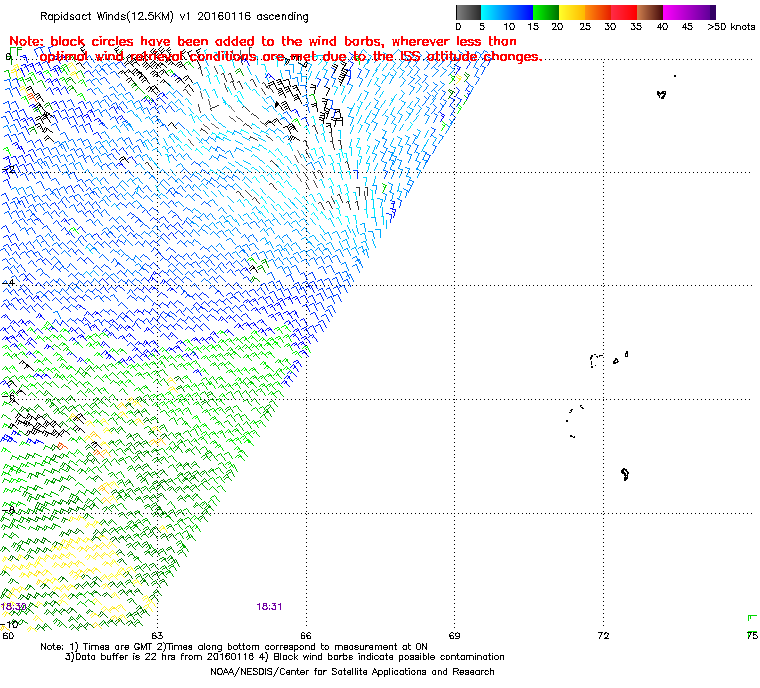Click the '-4' latitude axis label
Screen dimensions: 760x688
click(x=9, y=283)
